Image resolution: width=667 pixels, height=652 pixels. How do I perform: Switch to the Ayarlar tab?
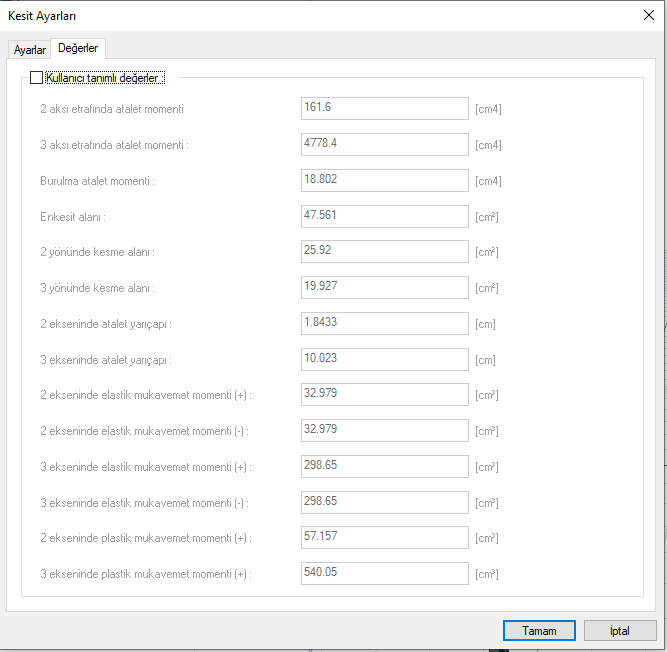click(x=29, y=50)
